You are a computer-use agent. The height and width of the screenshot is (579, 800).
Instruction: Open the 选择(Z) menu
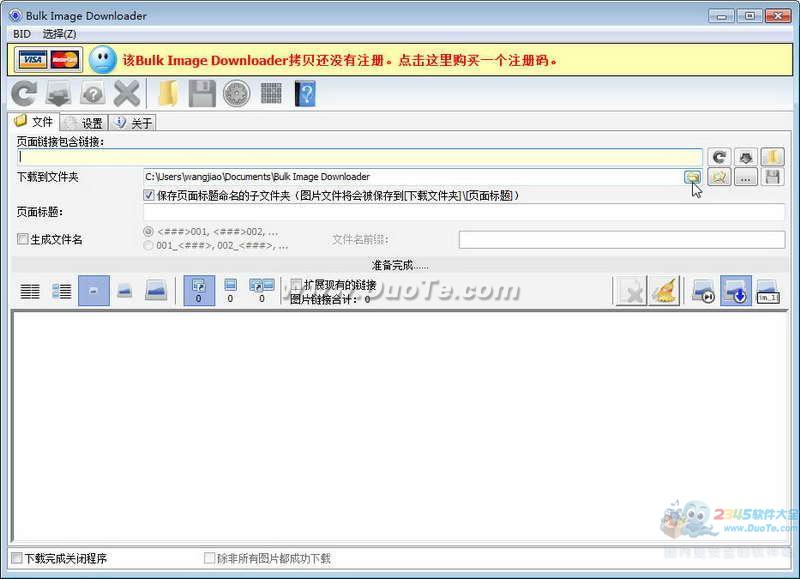(x=59, y=34)
